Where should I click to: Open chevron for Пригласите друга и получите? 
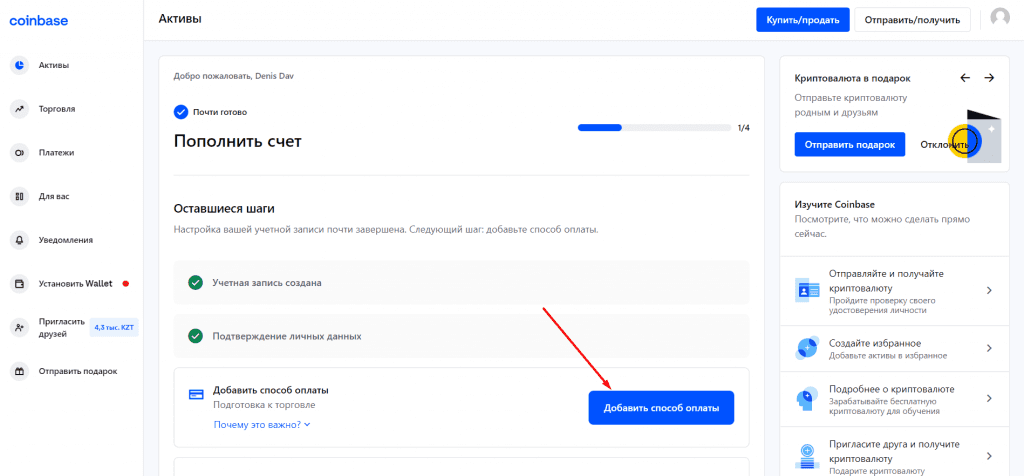[x=989, y=456]
